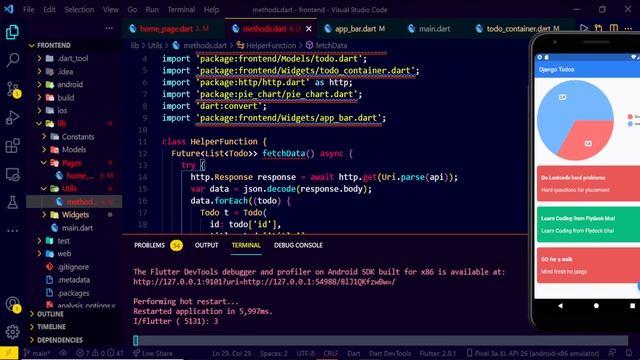Screen dimensions: 640x360
Task: Open Remote Explorer icon in activity bar
Action: pos(12,175)
